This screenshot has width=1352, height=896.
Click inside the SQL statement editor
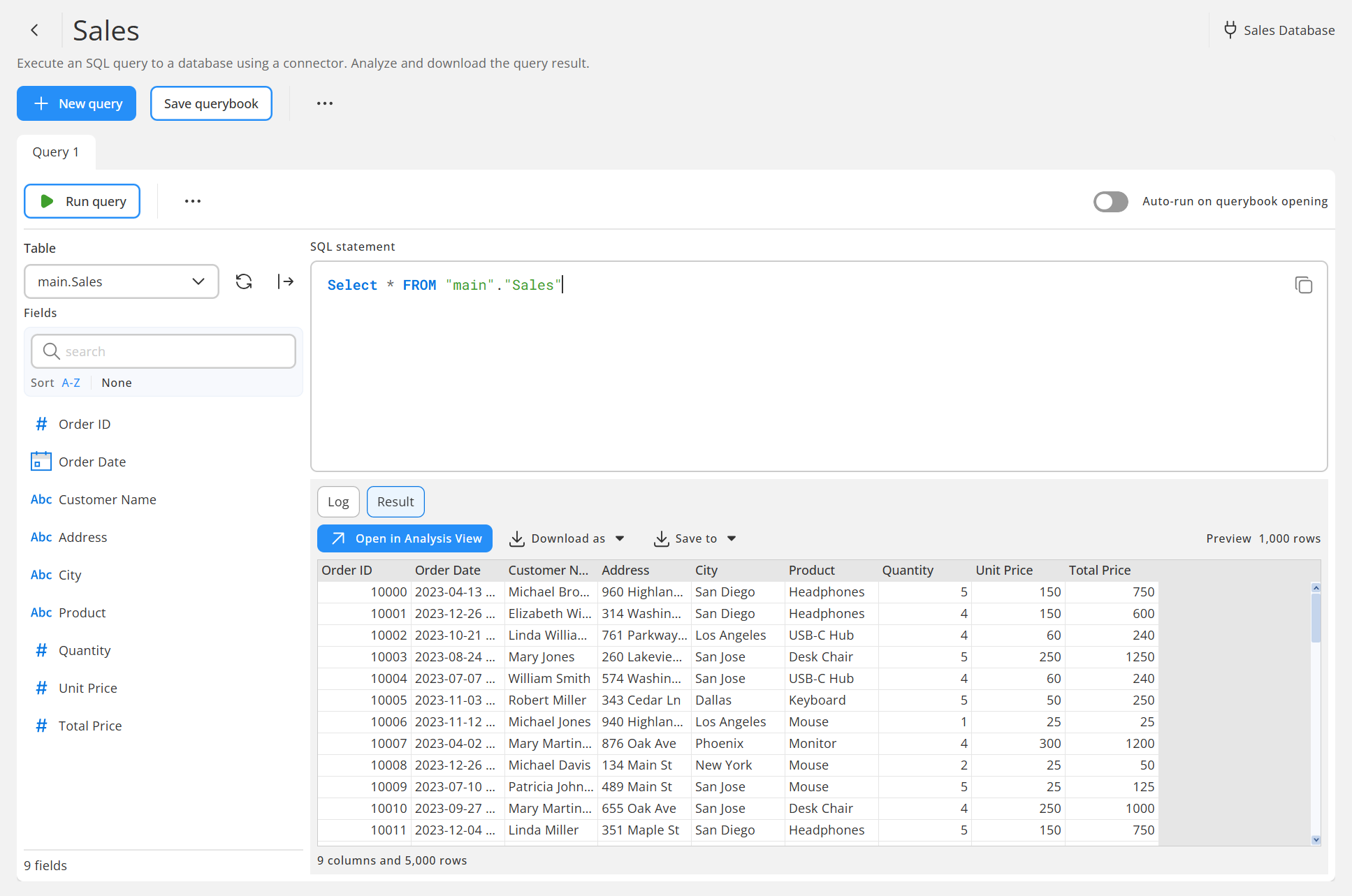coord(819,367)
